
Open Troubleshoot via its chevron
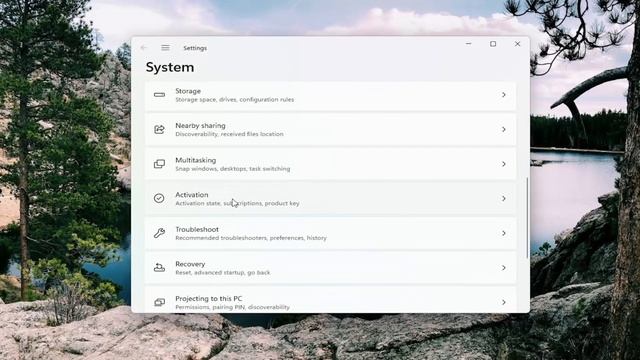point(504,233)
